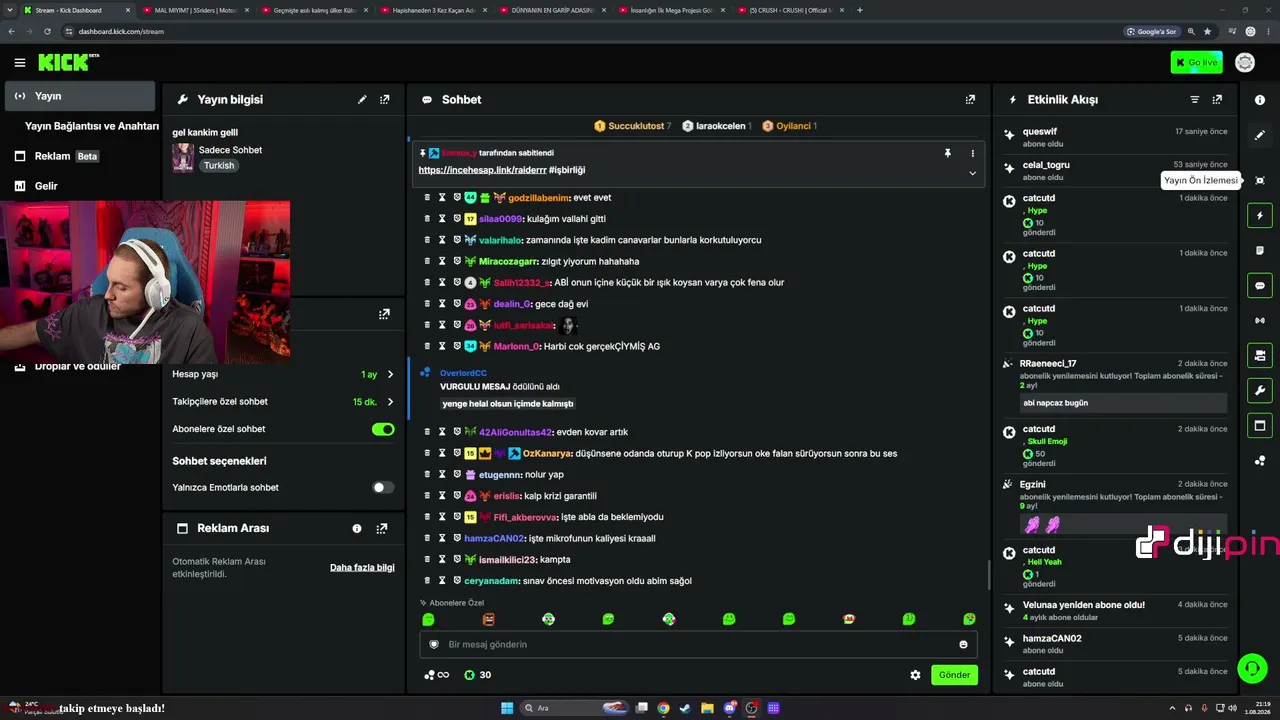Pop out the Sohbet chat panel
This screenshot has height=720, width=1280.
970,100
